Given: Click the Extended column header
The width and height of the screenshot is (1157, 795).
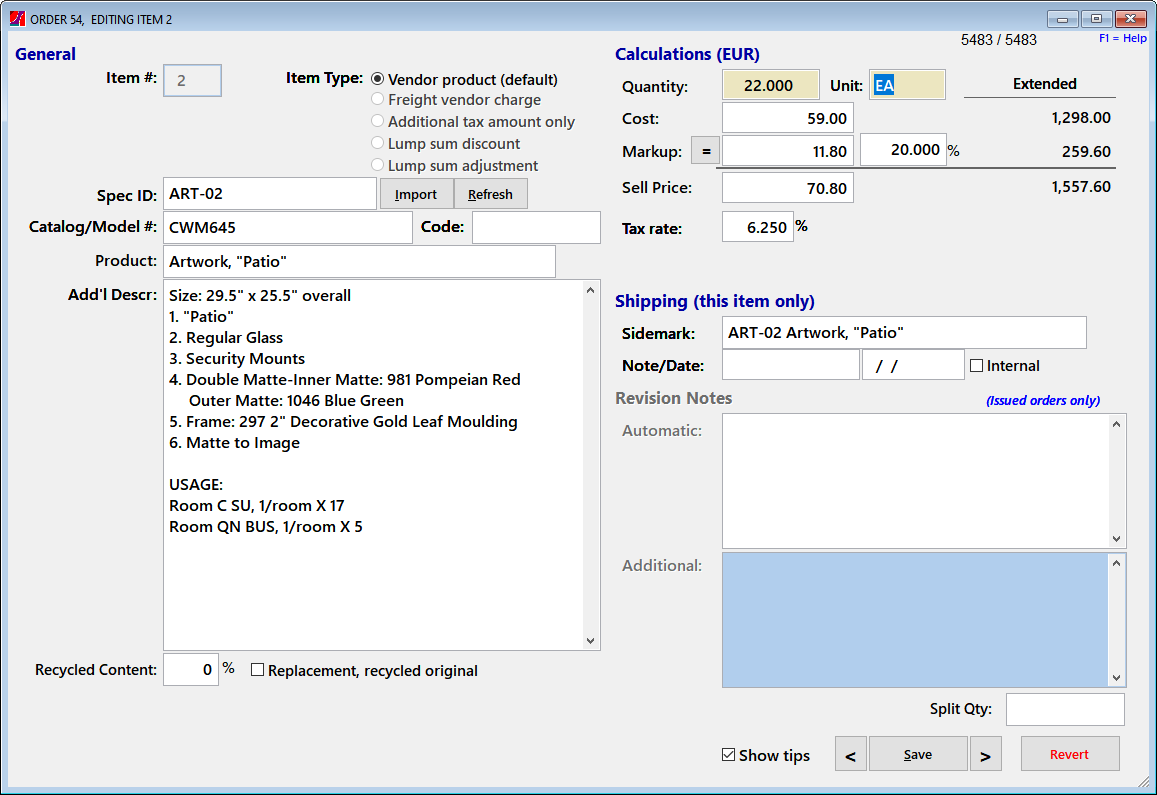Looking at the screenshot, I should [1044, 83].
